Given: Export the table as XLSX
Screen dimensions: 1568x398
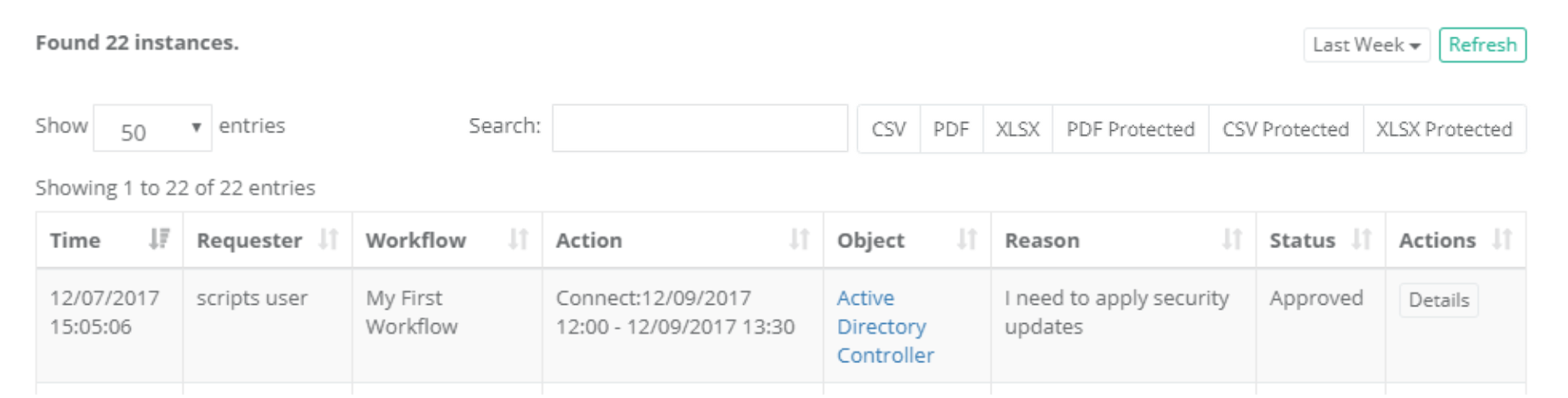Looking at the screenshot, I should click(x=1017, y=129).
